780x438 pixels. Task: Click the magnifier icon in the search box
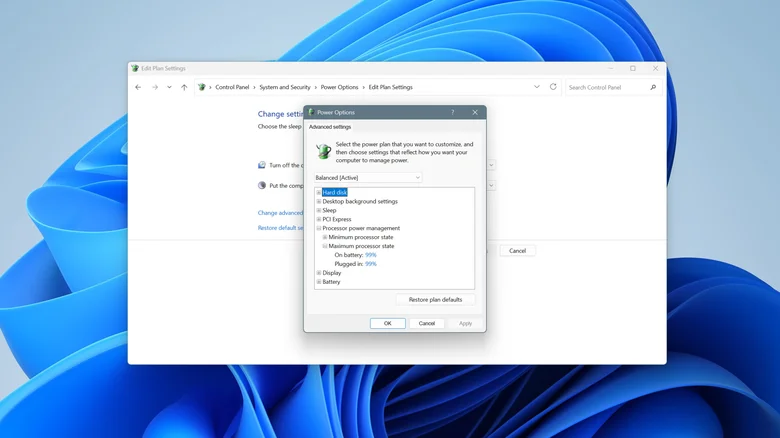653,87
